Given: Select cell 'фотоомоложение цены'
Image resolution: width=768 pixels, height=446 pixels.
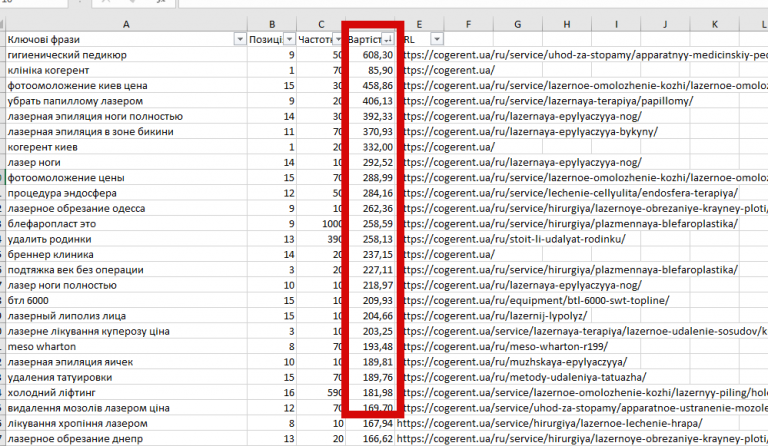Looking at the screenshot, I should tap(126, 178).
